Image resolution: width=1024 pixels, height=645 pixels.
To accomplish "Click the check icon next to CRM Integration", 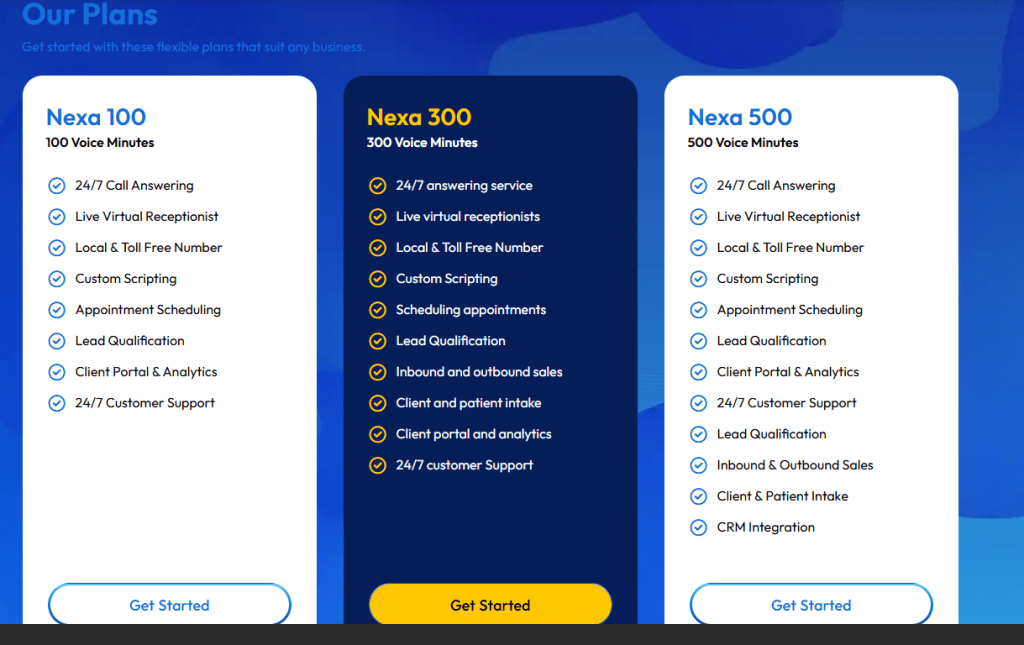I will pos(698,527).
